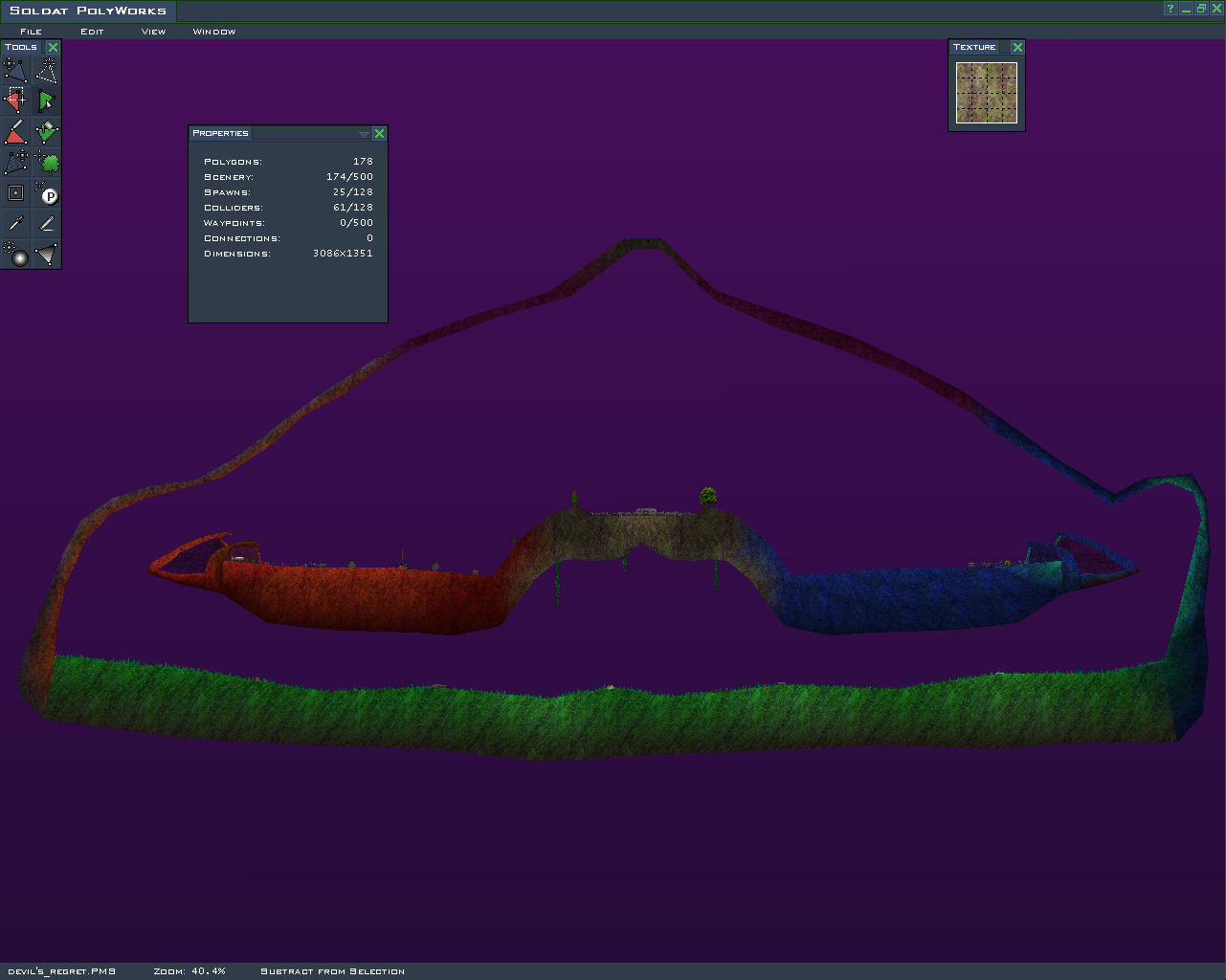Open the File menu
The width and height of the screenshot is (1226, 980).
[x=31, y=32]
